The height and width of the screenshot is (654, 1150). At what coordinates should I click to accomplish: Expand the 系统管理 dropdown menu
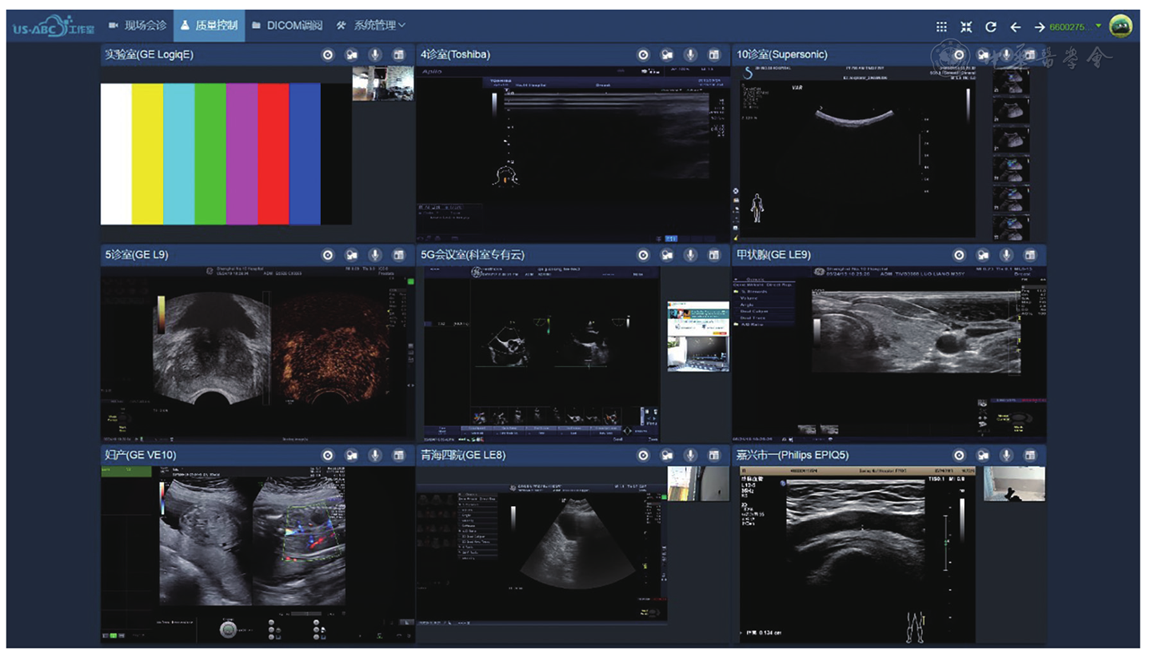[x=371, y=25]
